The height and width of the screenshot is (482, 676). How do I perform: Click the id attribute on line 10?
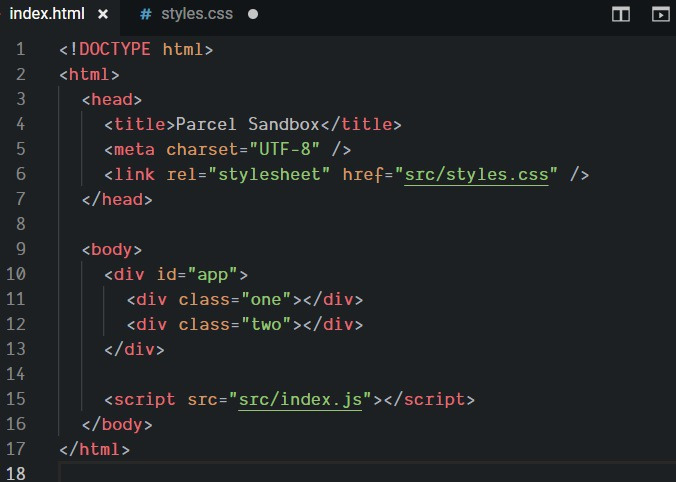click(x=166, y=275)
